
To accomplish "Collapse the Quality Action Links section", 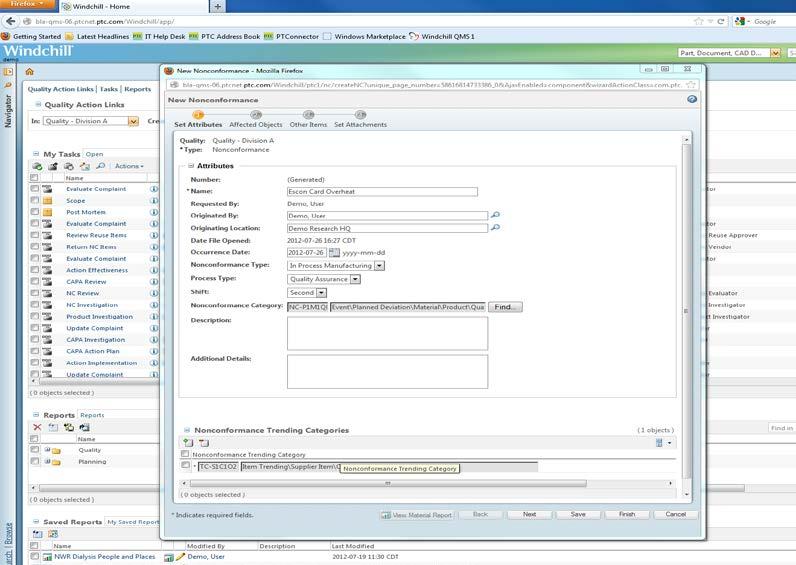I will (38, 104).
